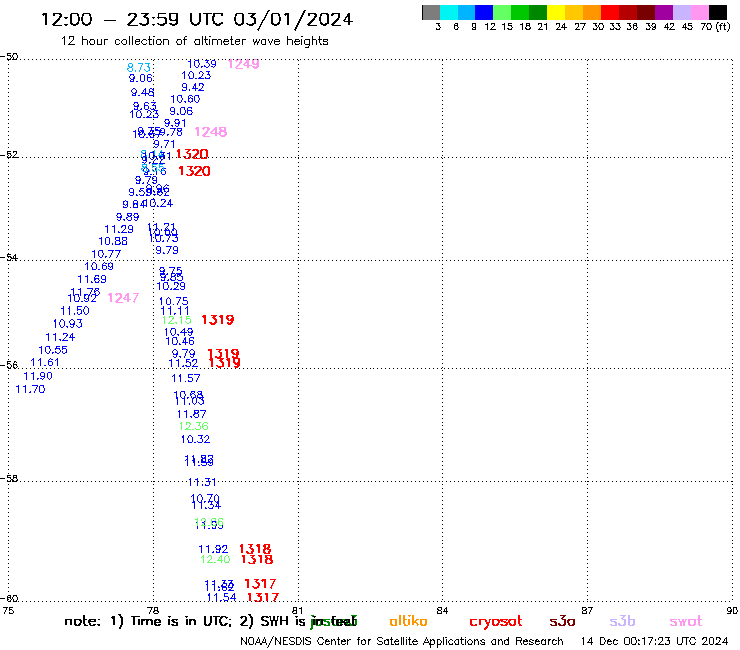Click the wave height value '10.93'

67,324
